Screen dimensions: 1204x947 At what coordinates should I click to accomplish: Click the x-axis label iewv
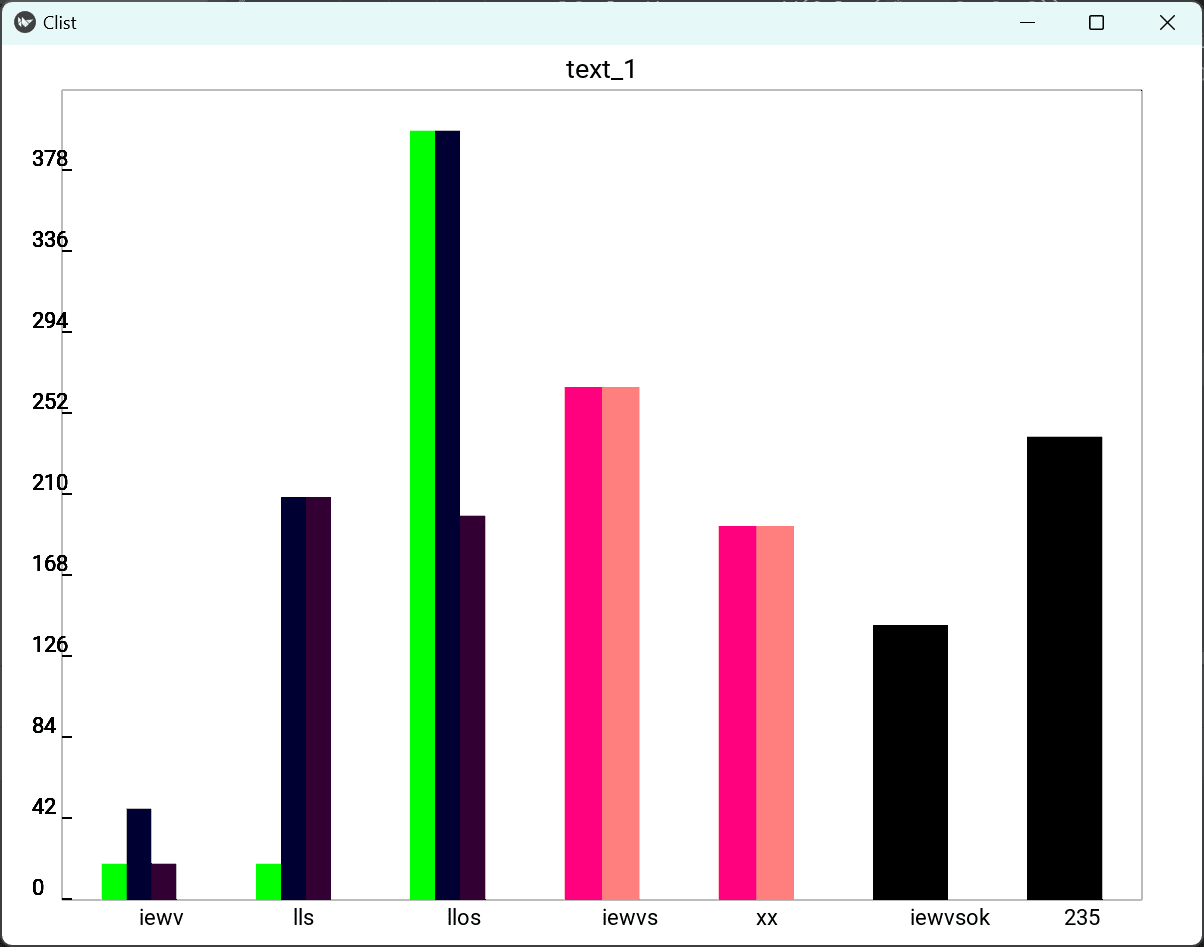[x=161, y=917]
